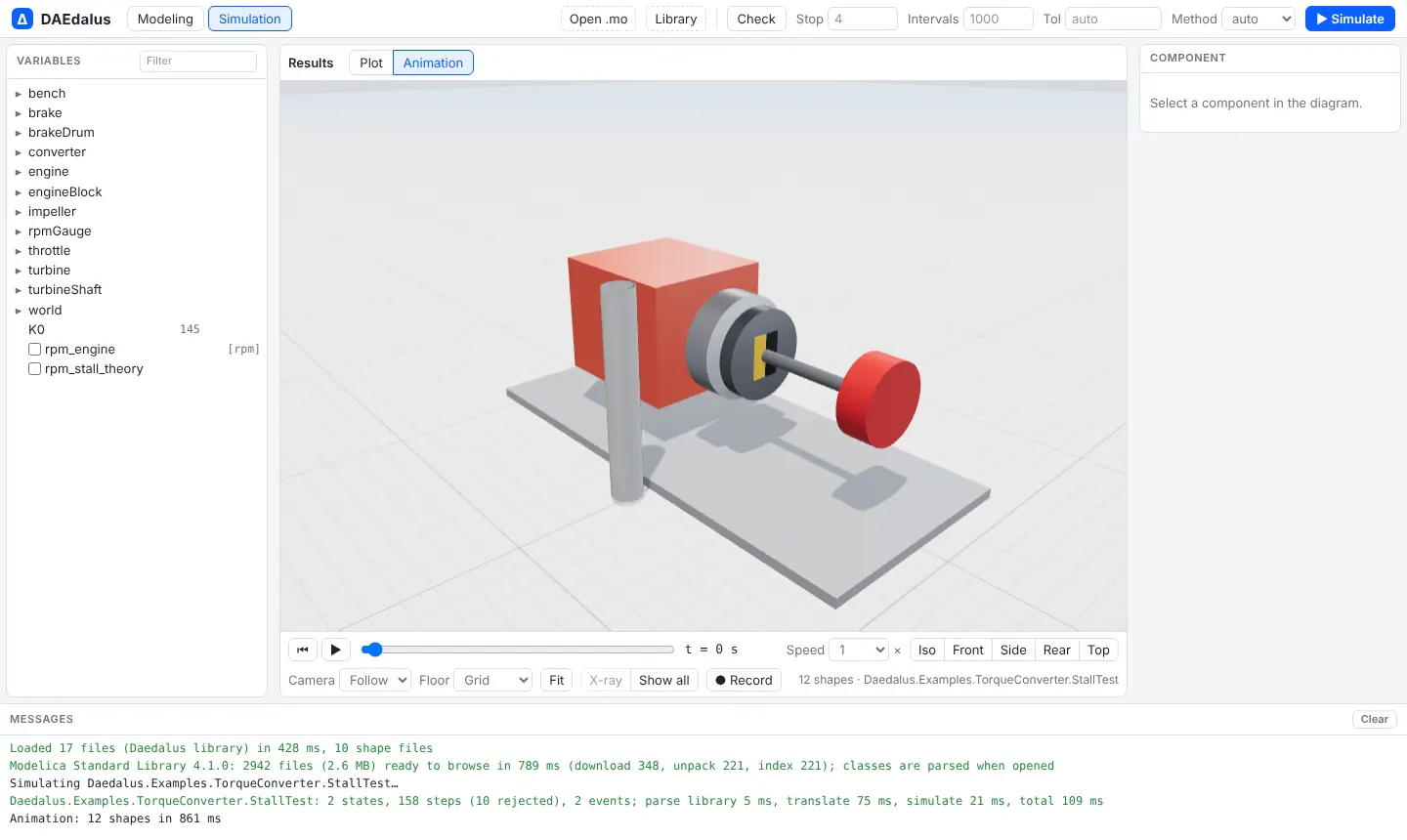The height and width of the screenshot is (840, 1407).
Task: Click the animation time slider
Action: pos(518,650)
